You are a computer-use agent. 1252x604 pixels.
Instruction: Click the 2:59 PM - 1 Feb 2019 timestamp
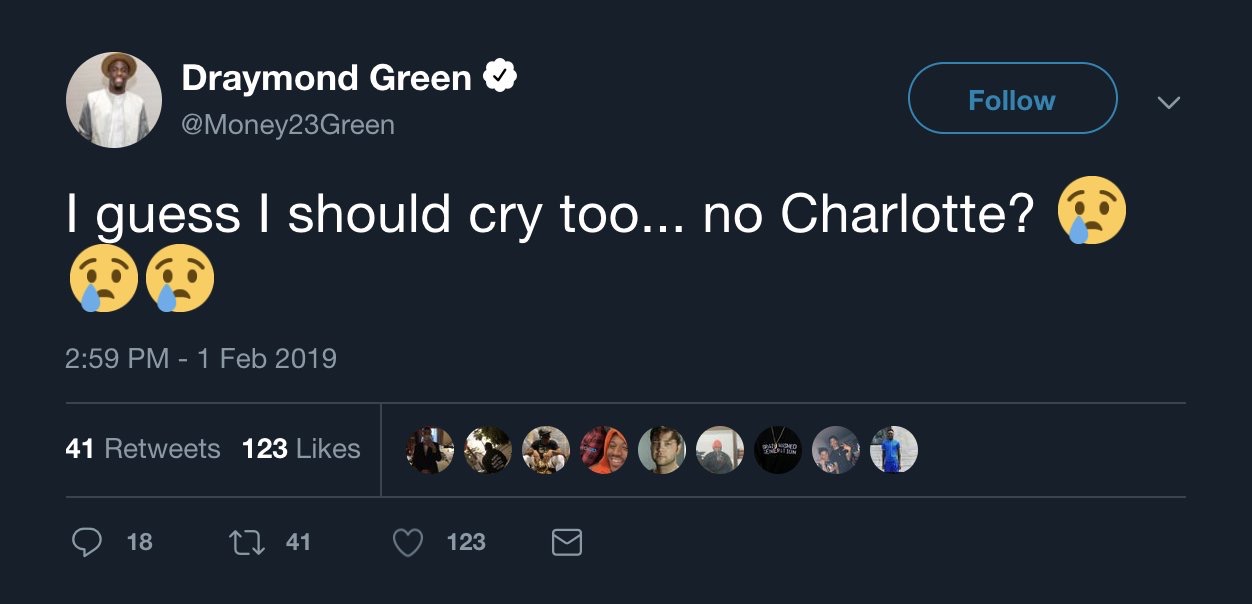(201, 358)
